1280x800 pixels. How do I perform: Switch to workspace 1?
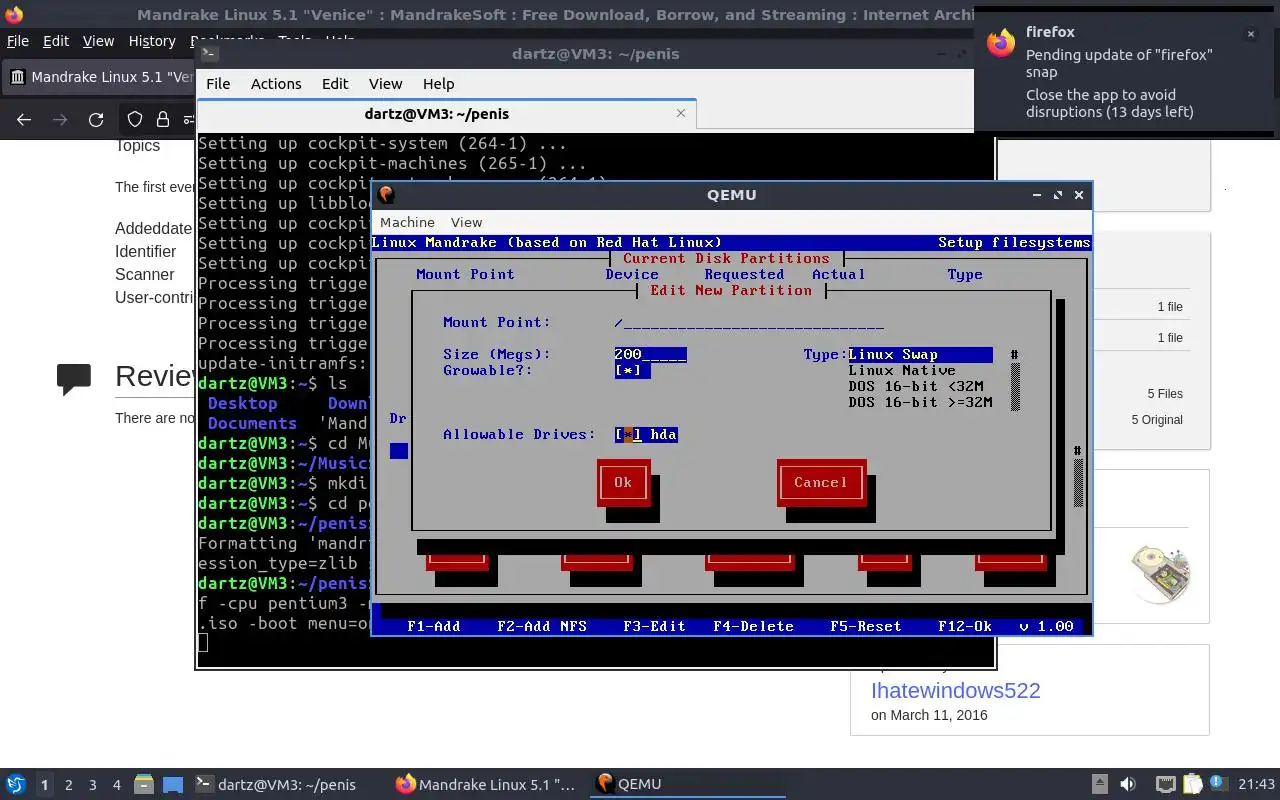44,784
